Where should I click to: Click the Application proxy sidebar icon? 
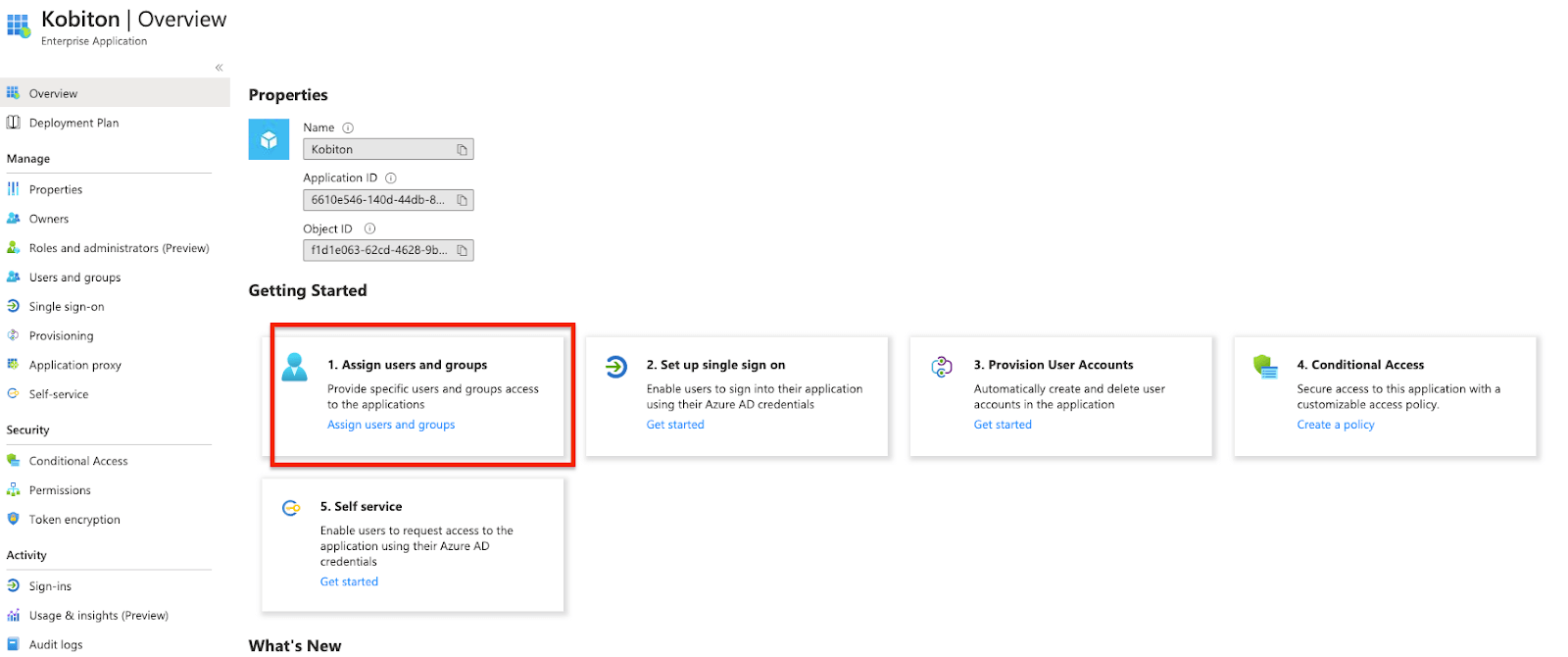coord(13,365)
